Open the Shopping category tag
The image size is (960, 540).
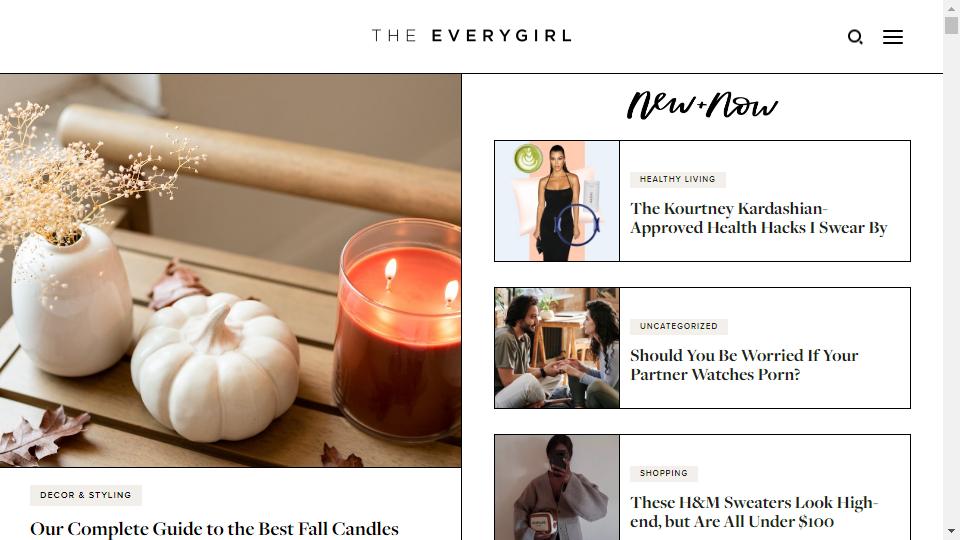pos(664,473)
